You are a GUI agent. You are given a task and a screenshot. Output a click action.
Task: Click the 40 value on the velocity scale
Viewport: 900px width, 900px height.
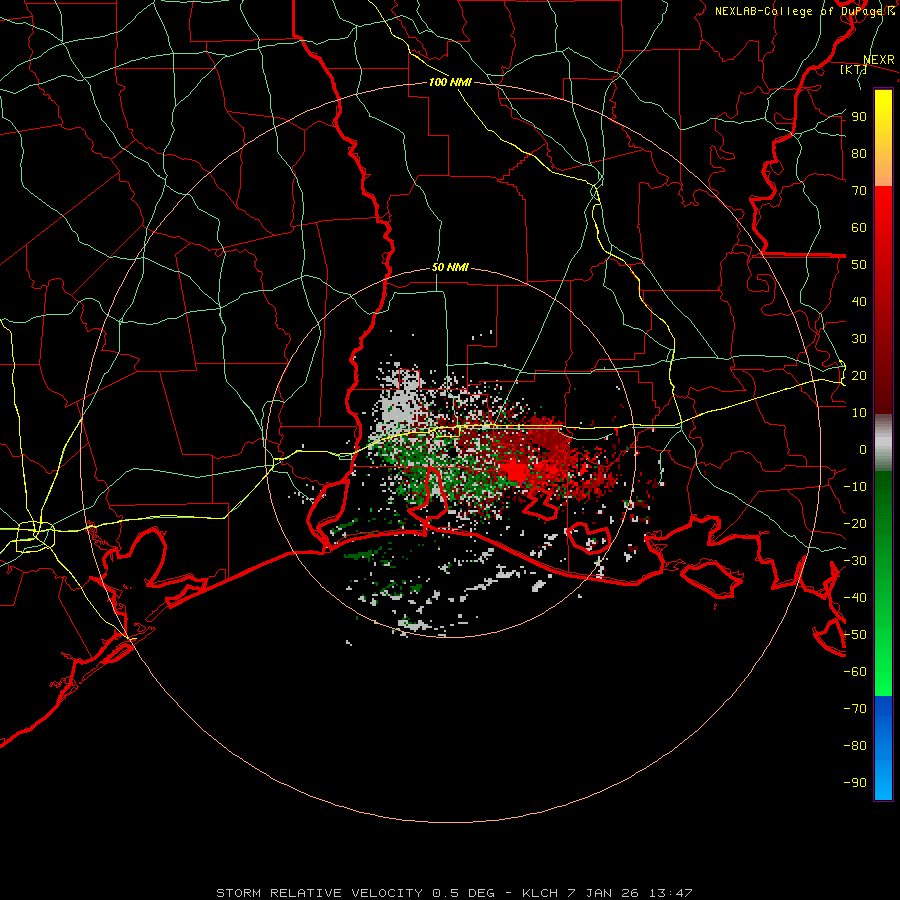pyautogui.click(x=859, y=302)
